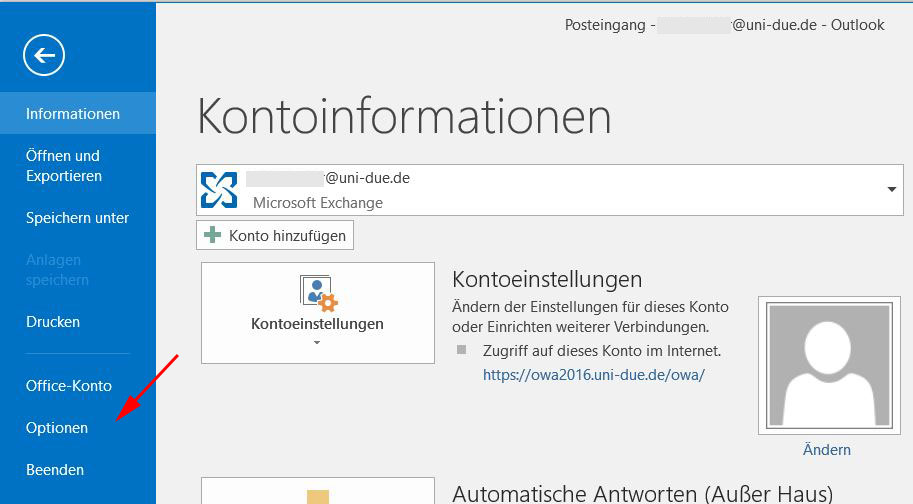Select Informationen in the sidebar
913x504 pixels.
[x=73, y=114]
